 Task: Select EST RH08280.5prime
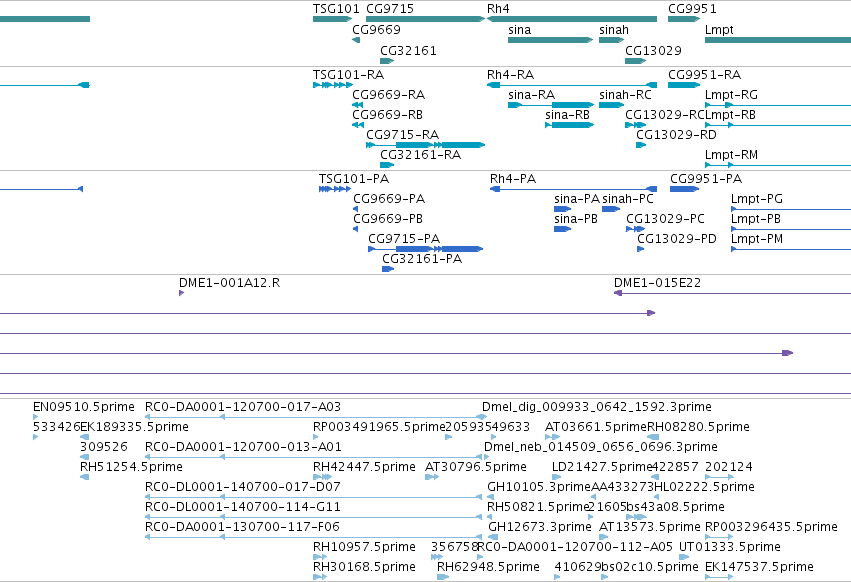[x=653, y=437]
